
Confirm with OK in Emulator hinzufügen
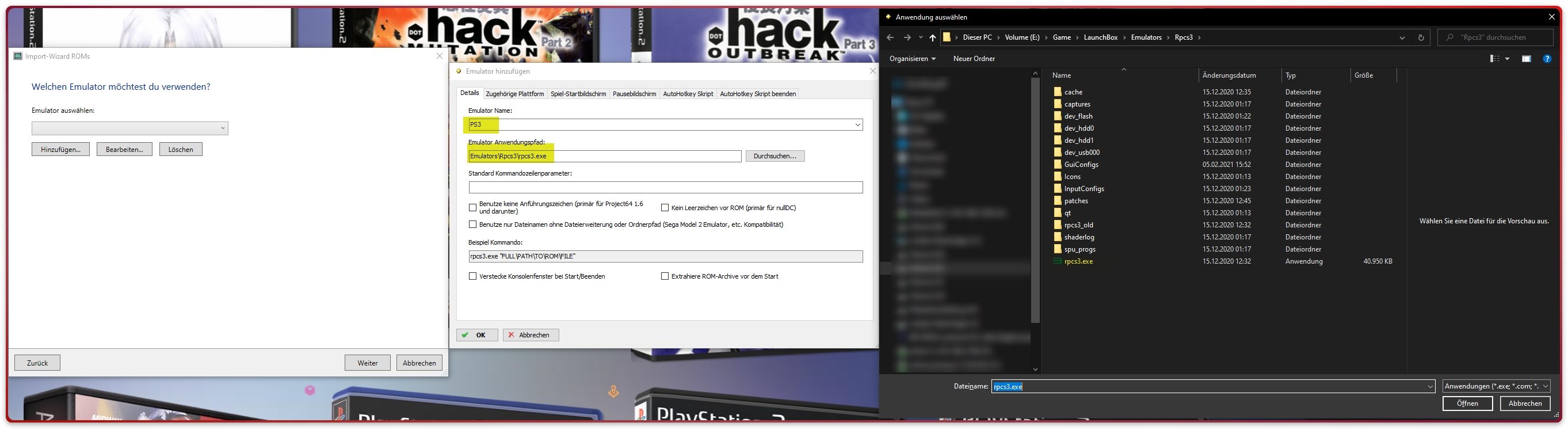coord(477,336)
